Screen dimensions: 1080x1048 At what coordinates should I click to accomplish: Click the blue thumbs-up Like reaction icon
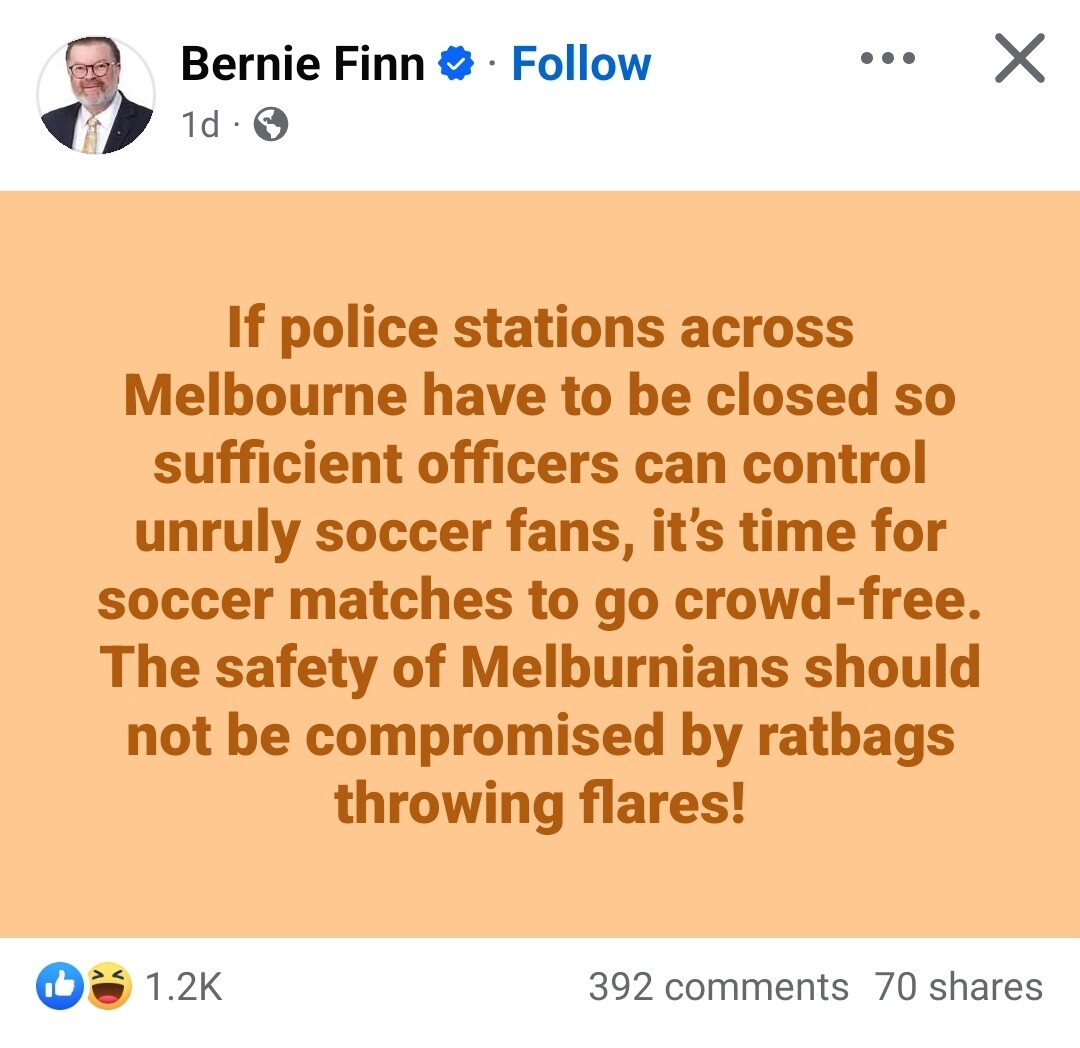(60, 986)
